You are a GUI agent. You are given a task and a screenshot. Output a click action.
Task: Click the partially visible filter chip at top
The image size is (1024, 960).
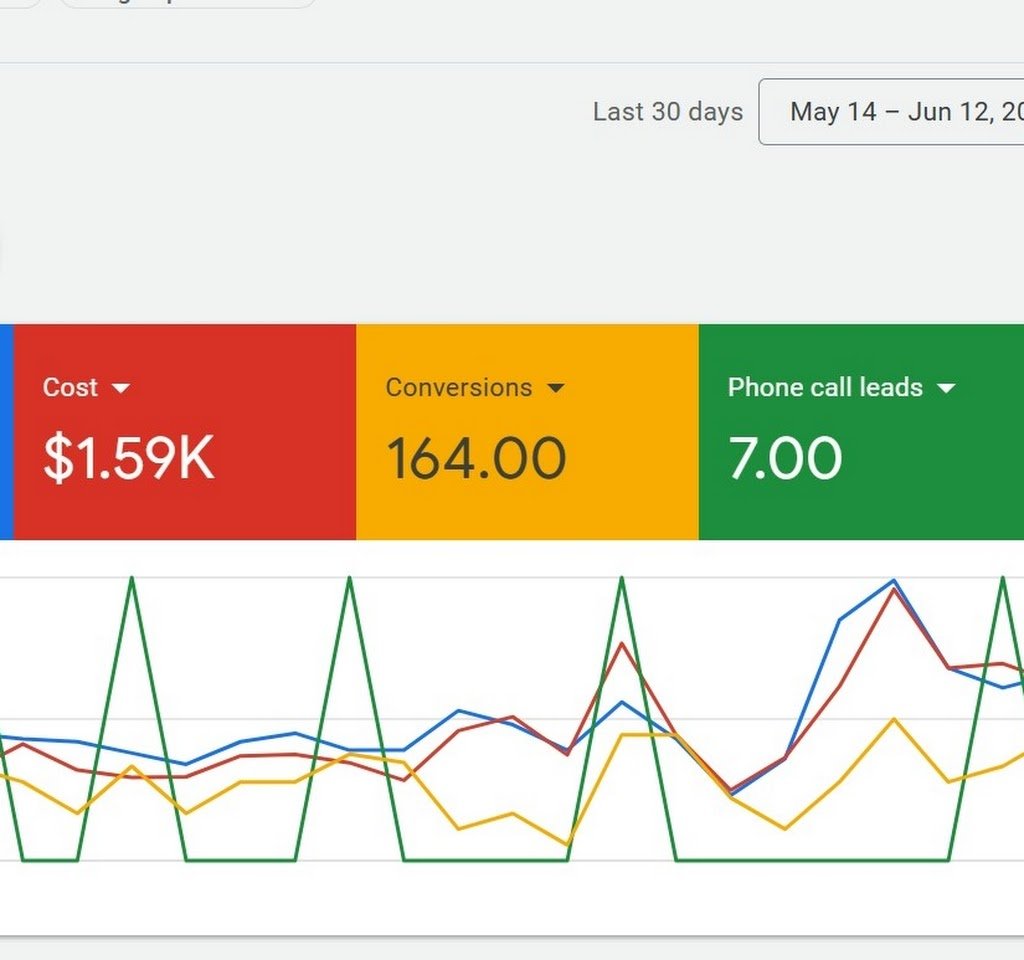(x=188, y=3)
